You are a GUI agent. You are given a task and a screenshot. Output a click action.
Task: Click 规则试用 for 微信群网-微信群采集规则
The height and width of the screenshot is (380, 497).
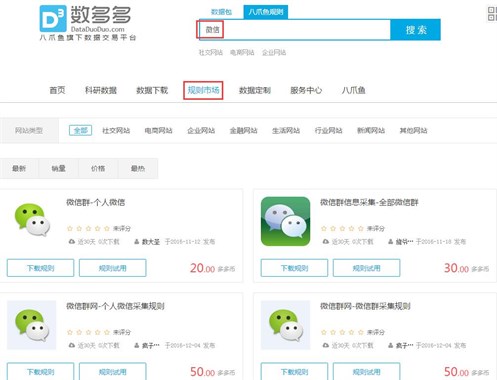point(367,371)
